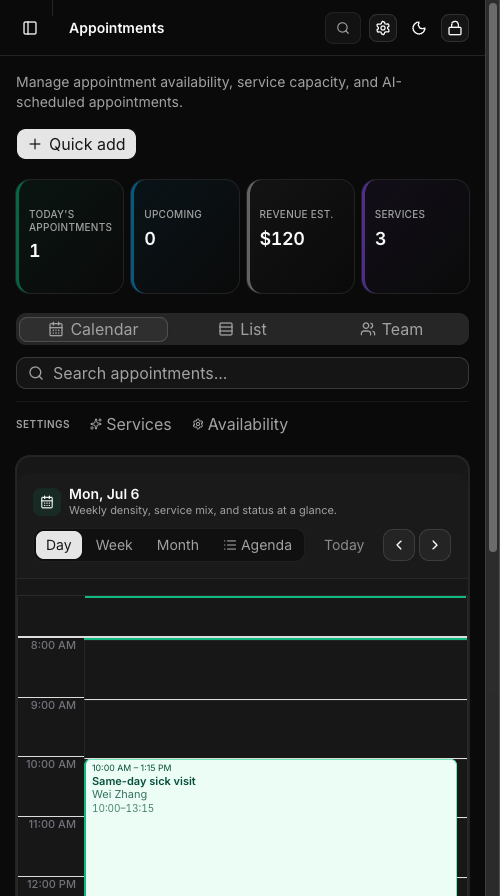Viewport: 500px width, 896px height.
Task: Toggle dark mode moon icon
Action: click(x=419, y=28)
